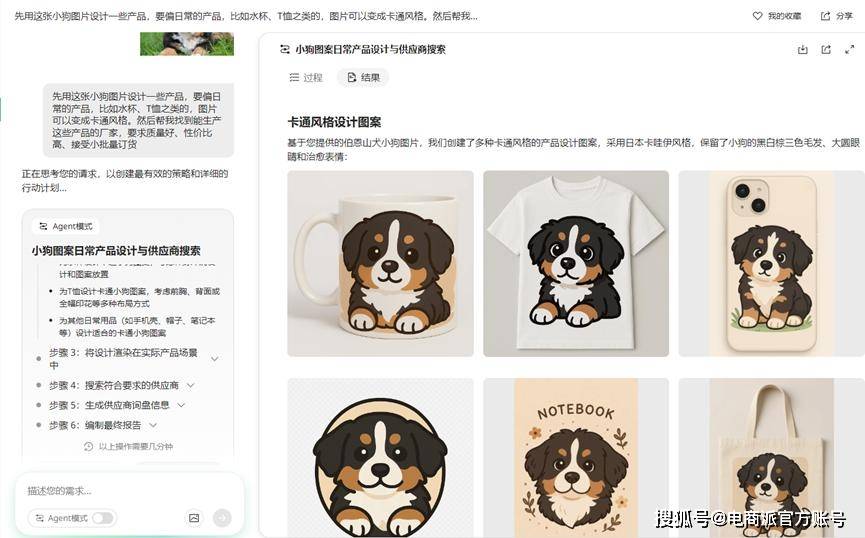Open the cartoon dog mug design image
Screen dimensions: 865x538
point(380,263)
